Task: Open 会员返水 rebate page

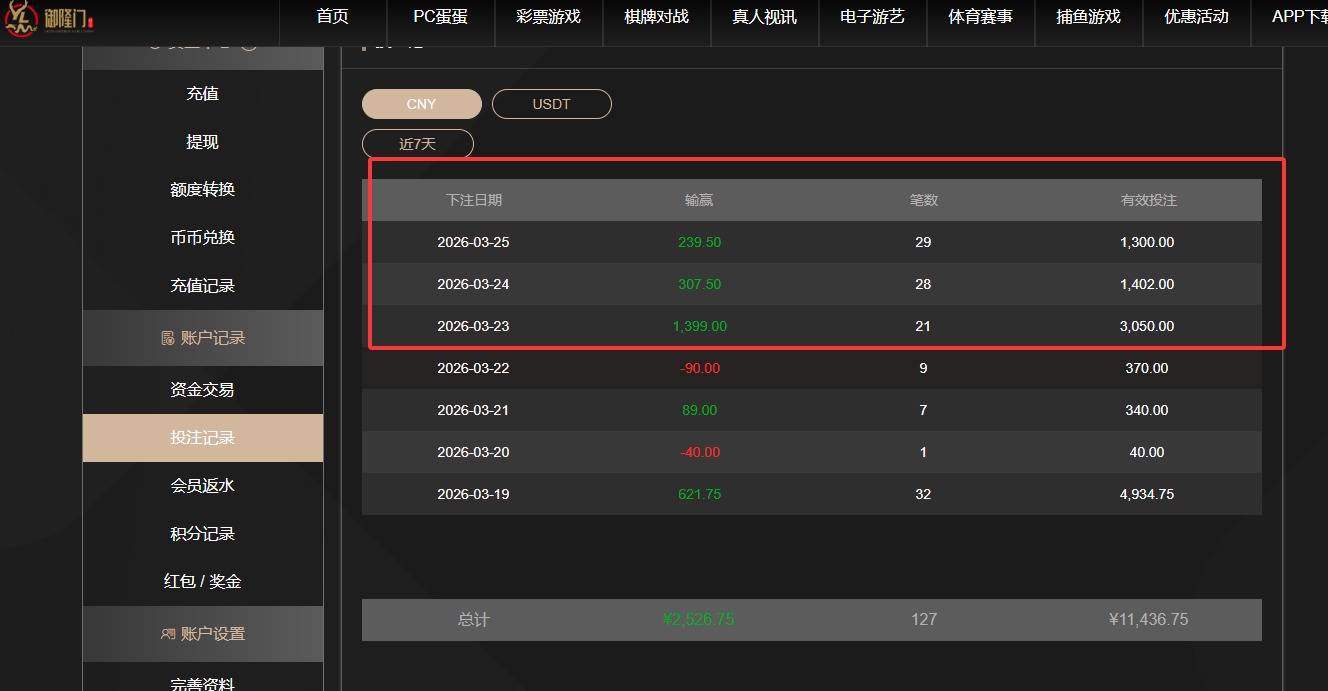Action: (x=202, y=485)
